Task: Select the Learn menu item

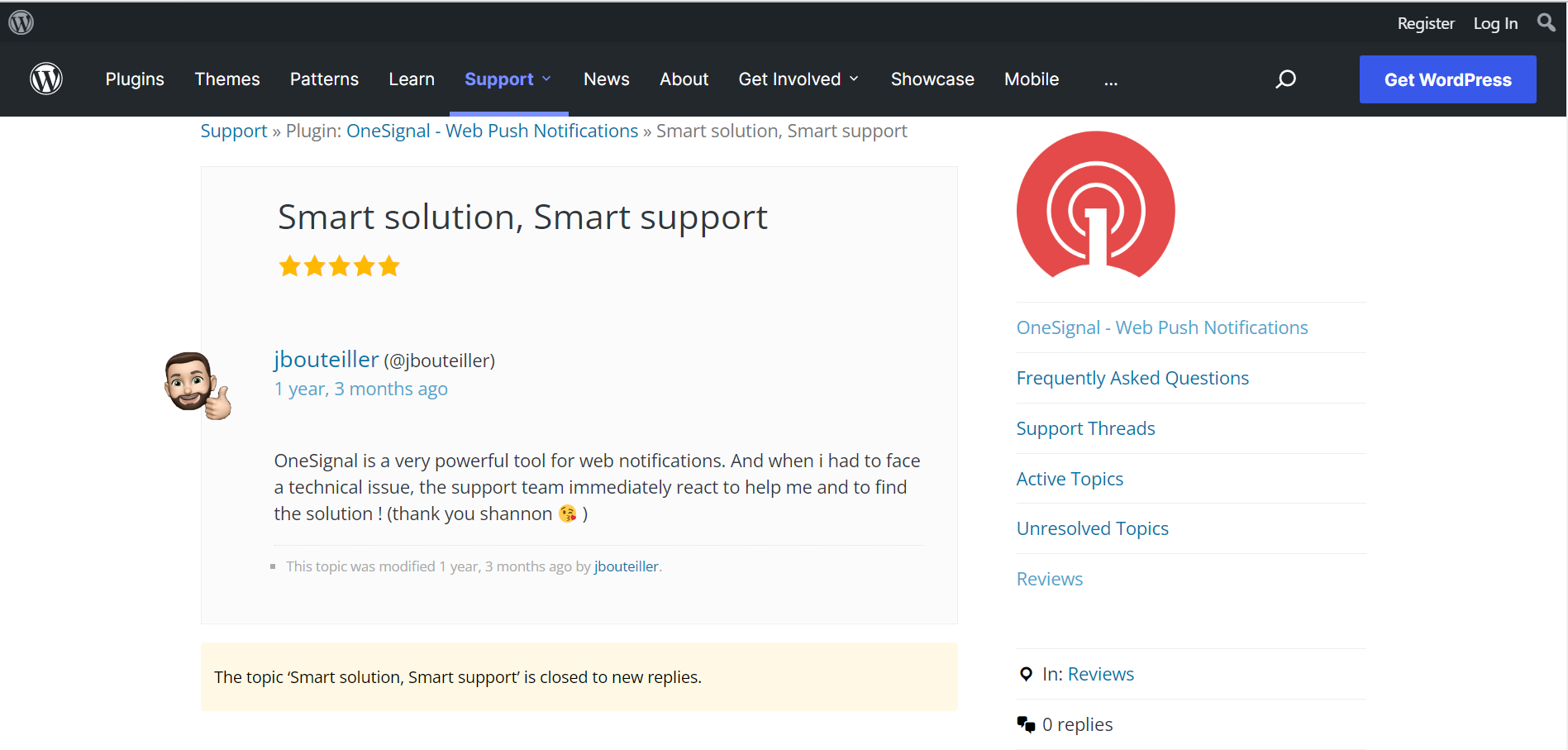Action: (x=412, y=79)
